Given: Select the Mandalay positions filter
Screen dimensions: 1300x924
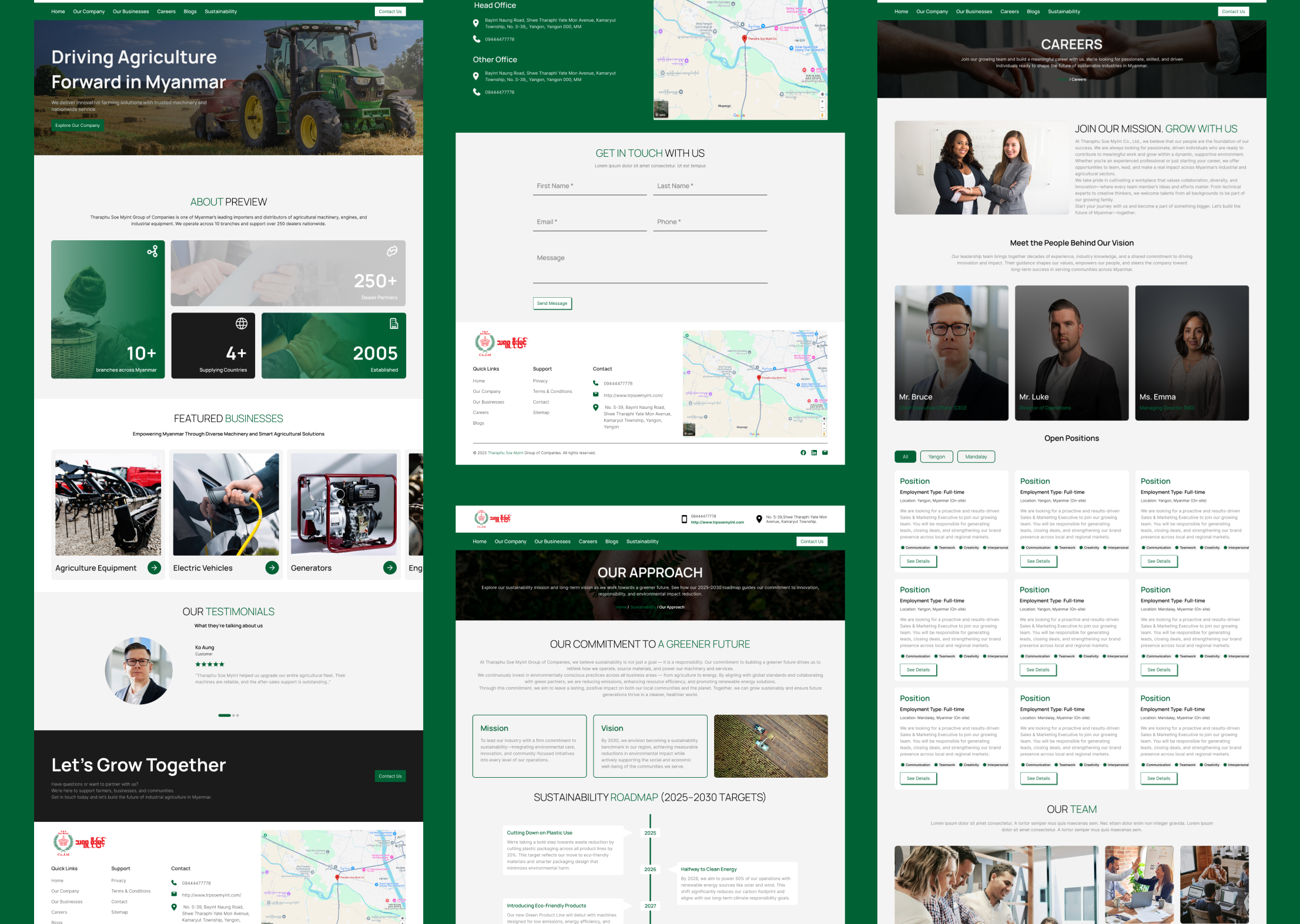Looking at the screenshot, I should tap(976, 456).
